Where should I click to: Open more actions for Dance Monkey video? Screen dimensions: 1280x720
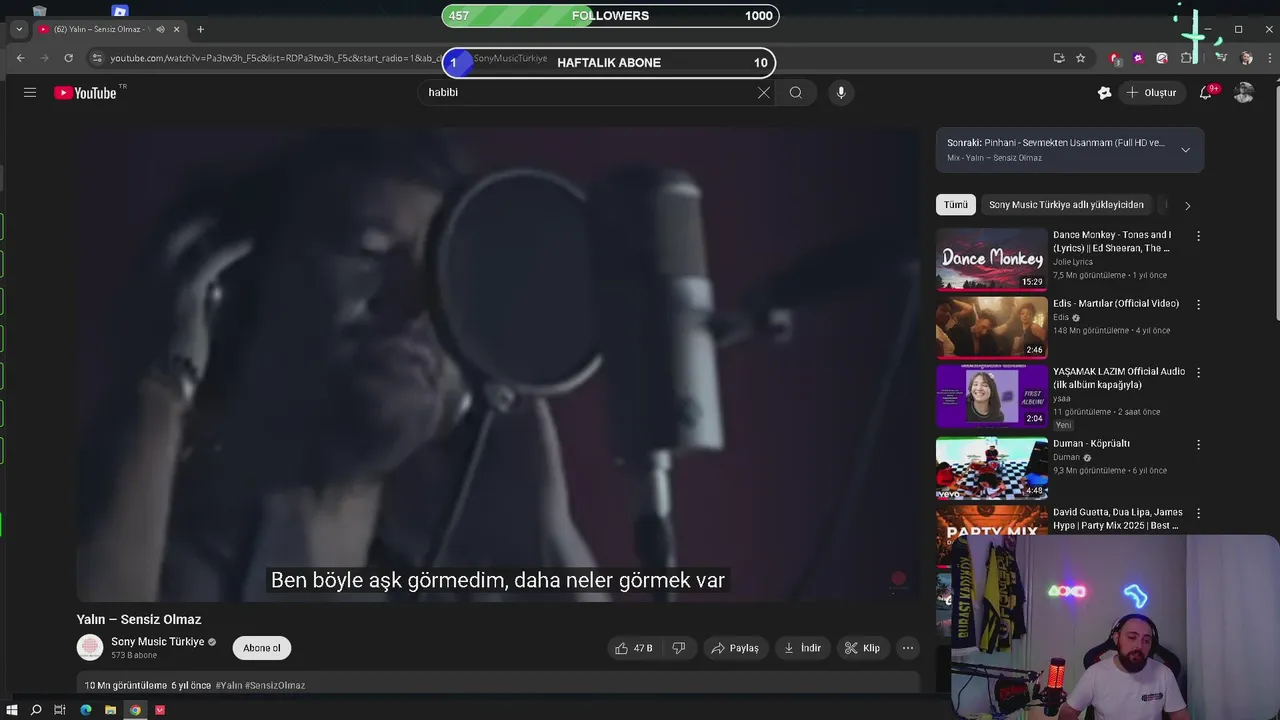pyautogui.click(x=1198, y=236)
